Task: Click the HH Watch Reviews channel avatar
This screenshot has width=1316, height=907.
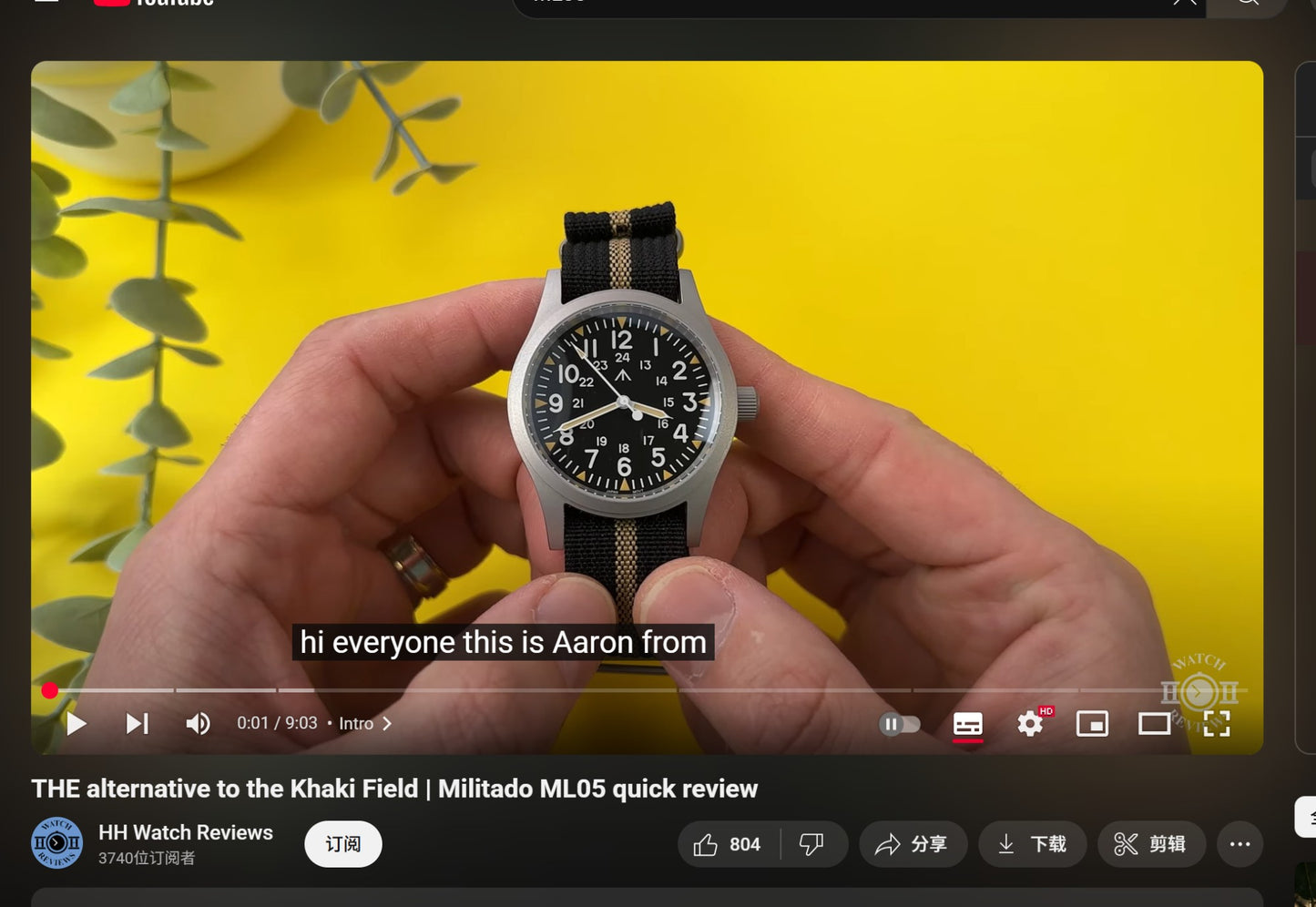Action: (x=56, y=843)
